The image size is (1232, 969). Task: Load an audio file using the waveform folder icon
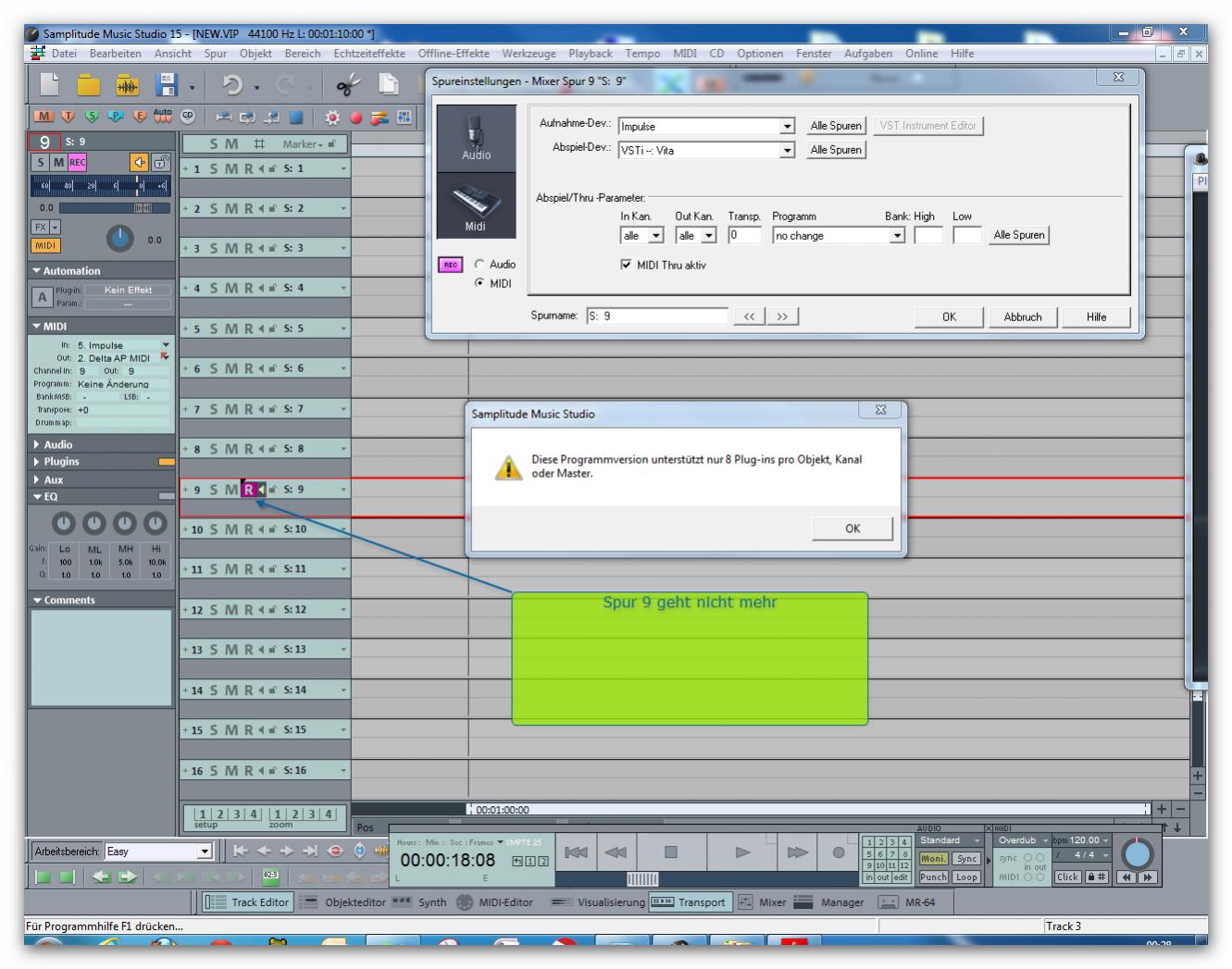point(128,85)
